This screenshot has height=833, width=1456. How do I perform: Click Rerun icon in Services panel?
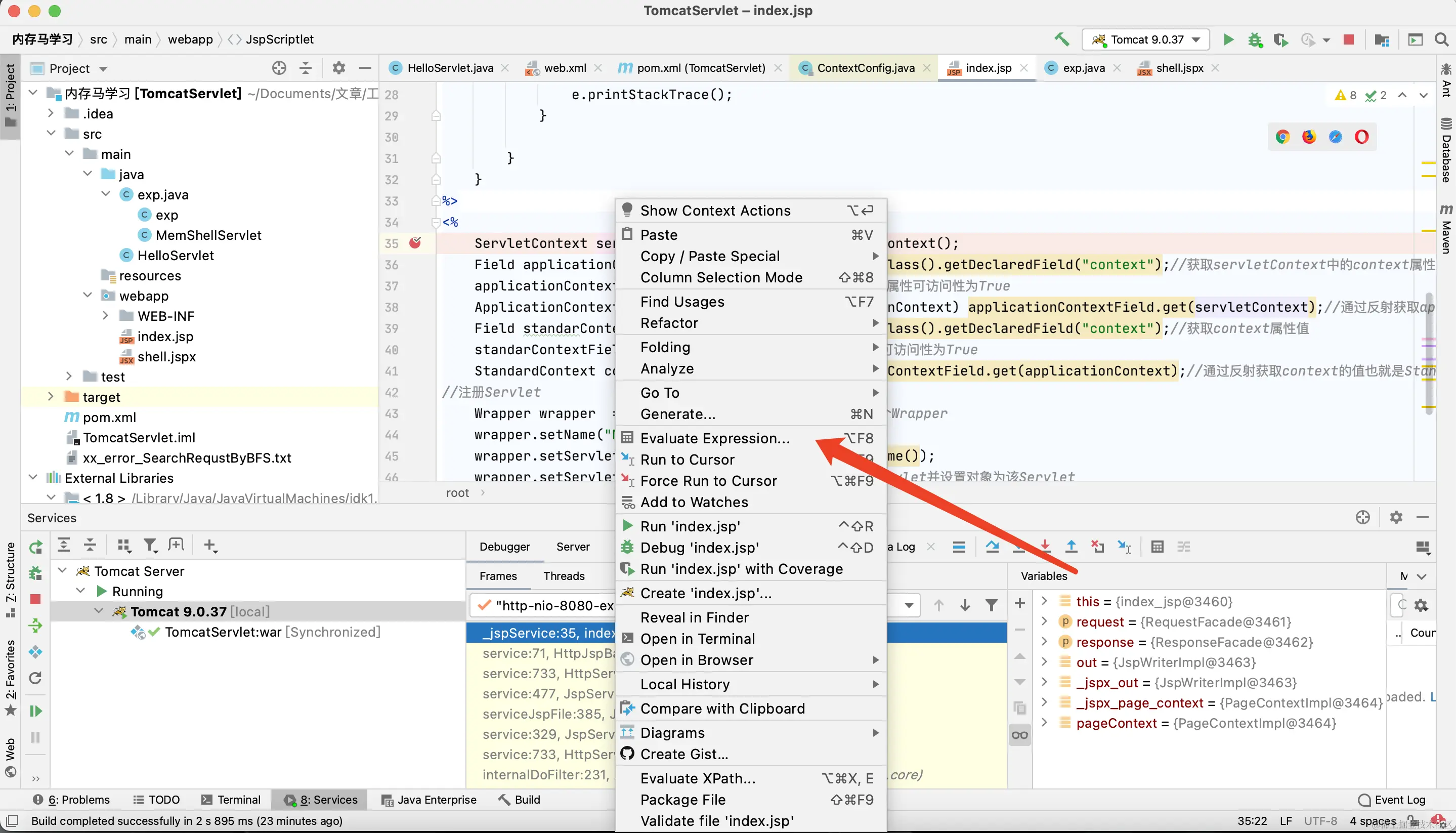(35, 547)
